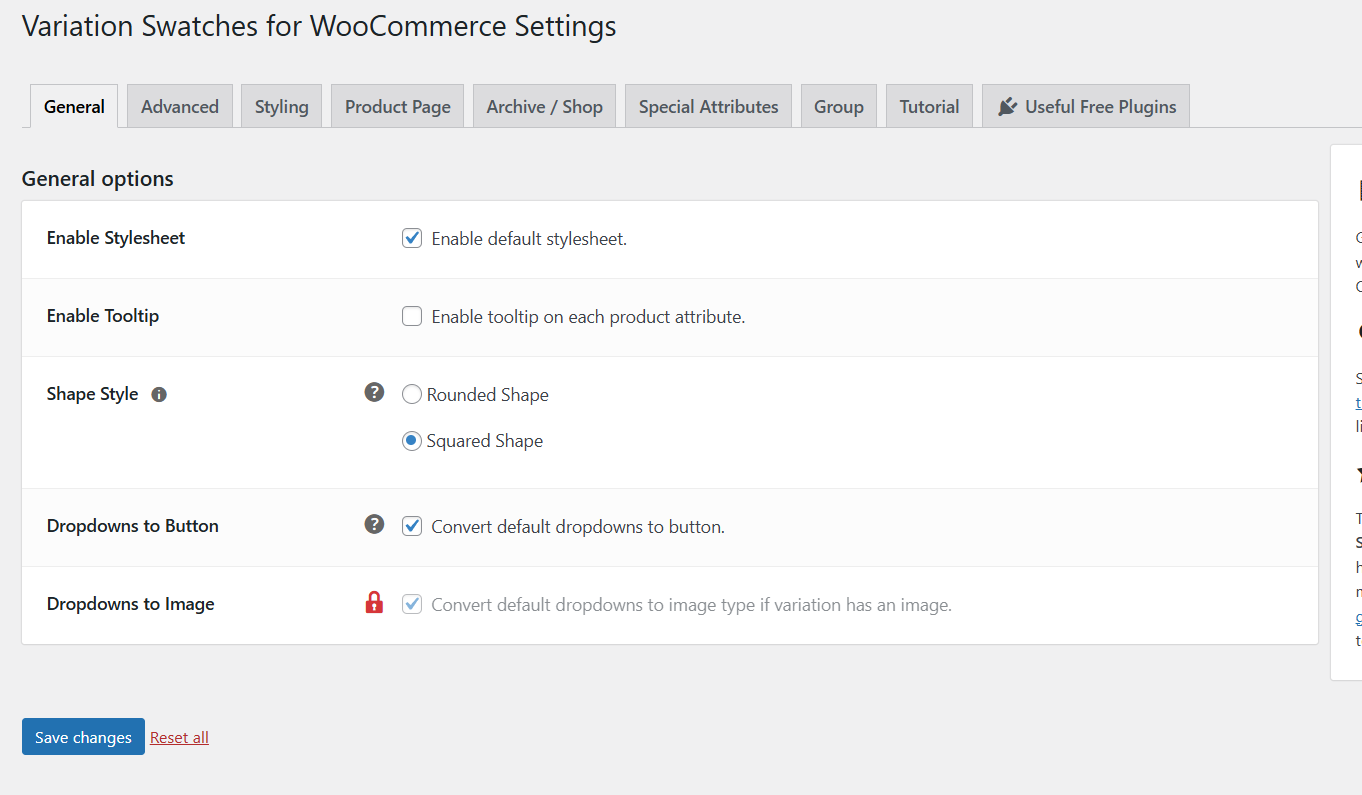This screenshot has height=795, width=1362.
Task: Open the Dropdowns to Button help question mark
Action: click(374, 524)
